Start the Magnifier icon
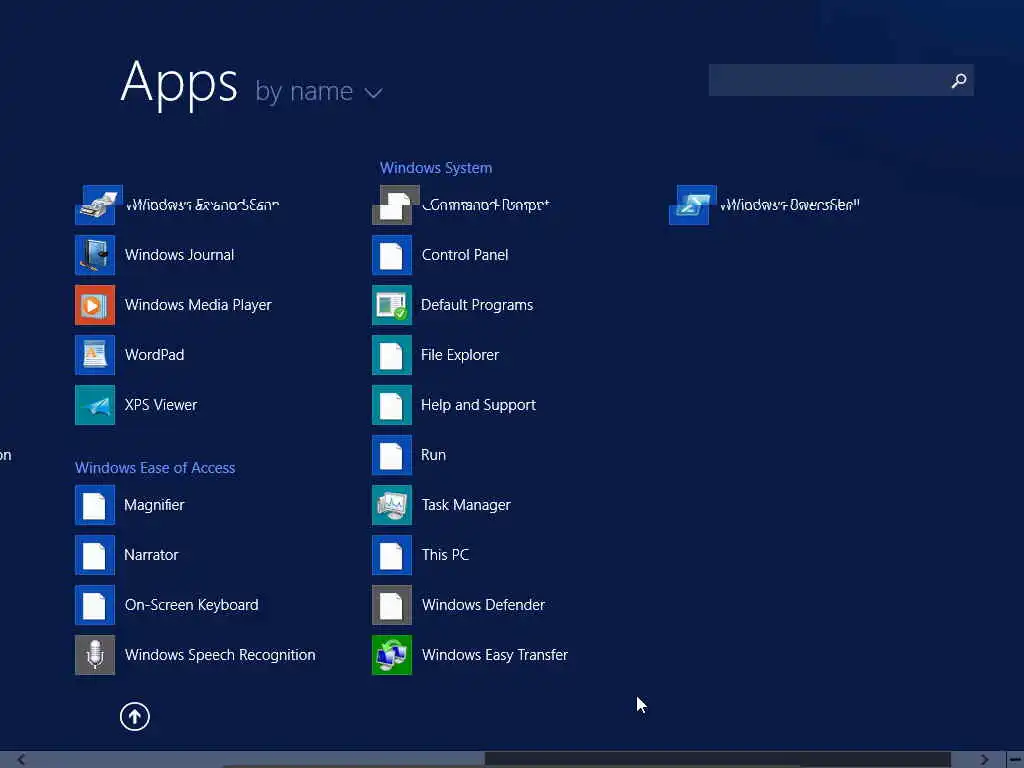The height and width of the screenshot is (768, 1024). pos(95,505)
